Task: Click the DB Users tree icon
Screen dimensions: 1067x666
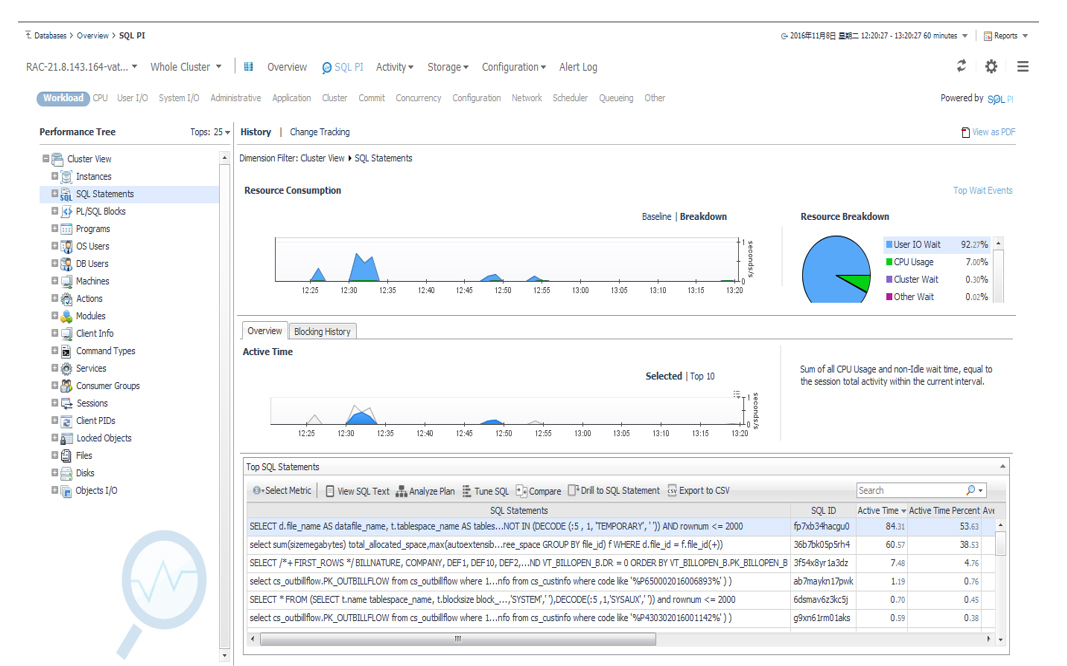Action: 66,264
